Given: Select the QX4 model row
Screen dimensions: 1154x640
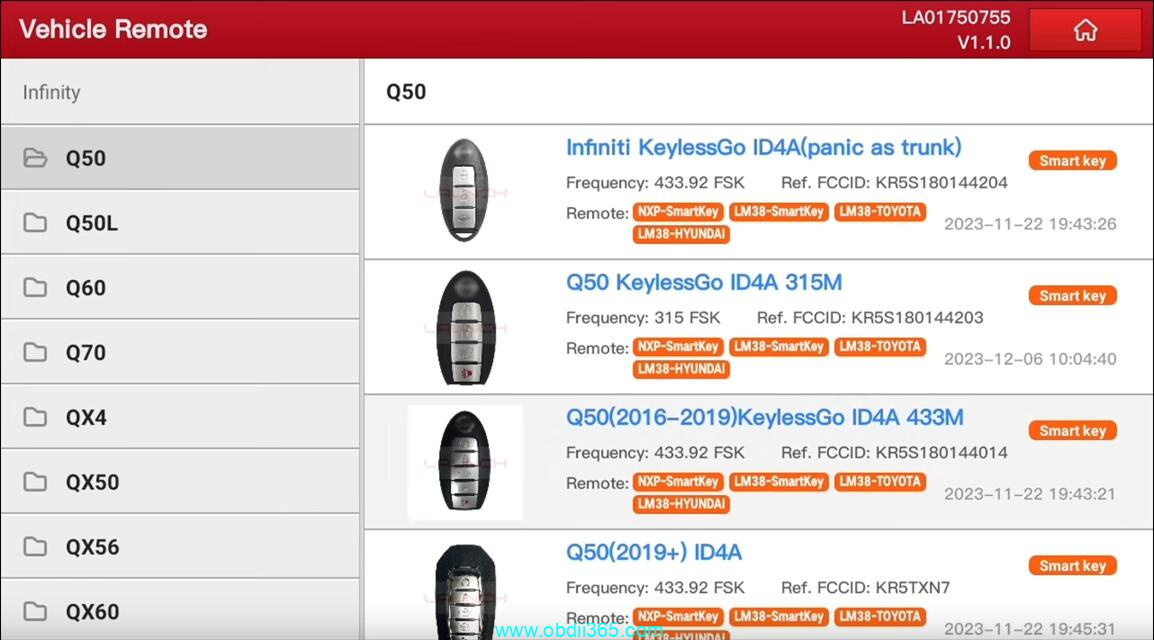Looking at the screenshot, I should pos(180,416).
